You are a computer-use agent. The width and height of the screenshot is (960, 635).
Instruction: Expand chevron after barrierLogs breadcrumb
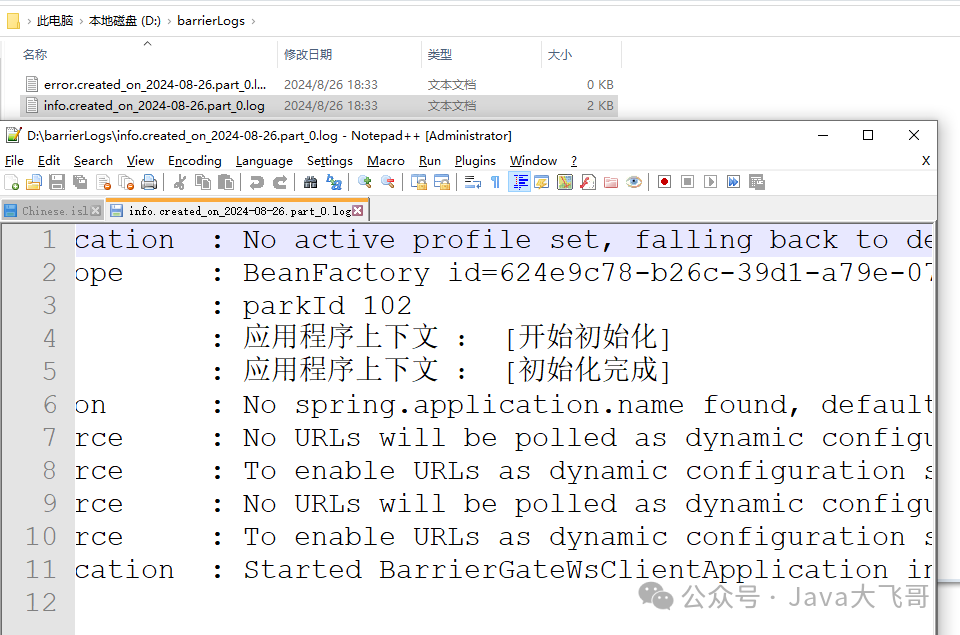point(253,21)
